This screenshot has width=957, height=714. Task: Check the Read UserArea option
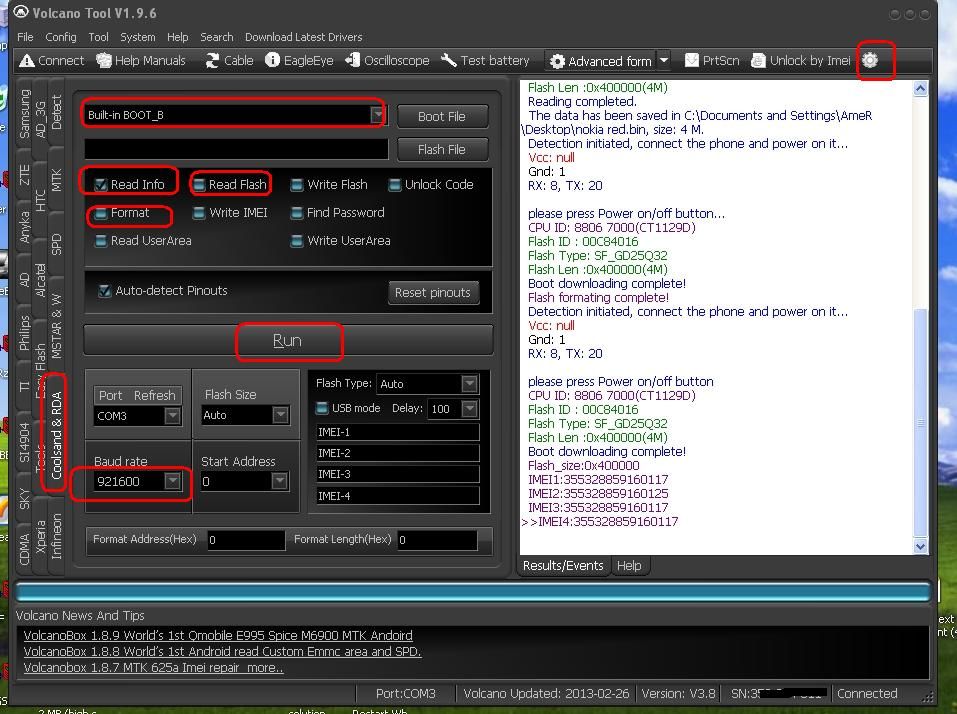pyautogui.click(x=101, y=241)
